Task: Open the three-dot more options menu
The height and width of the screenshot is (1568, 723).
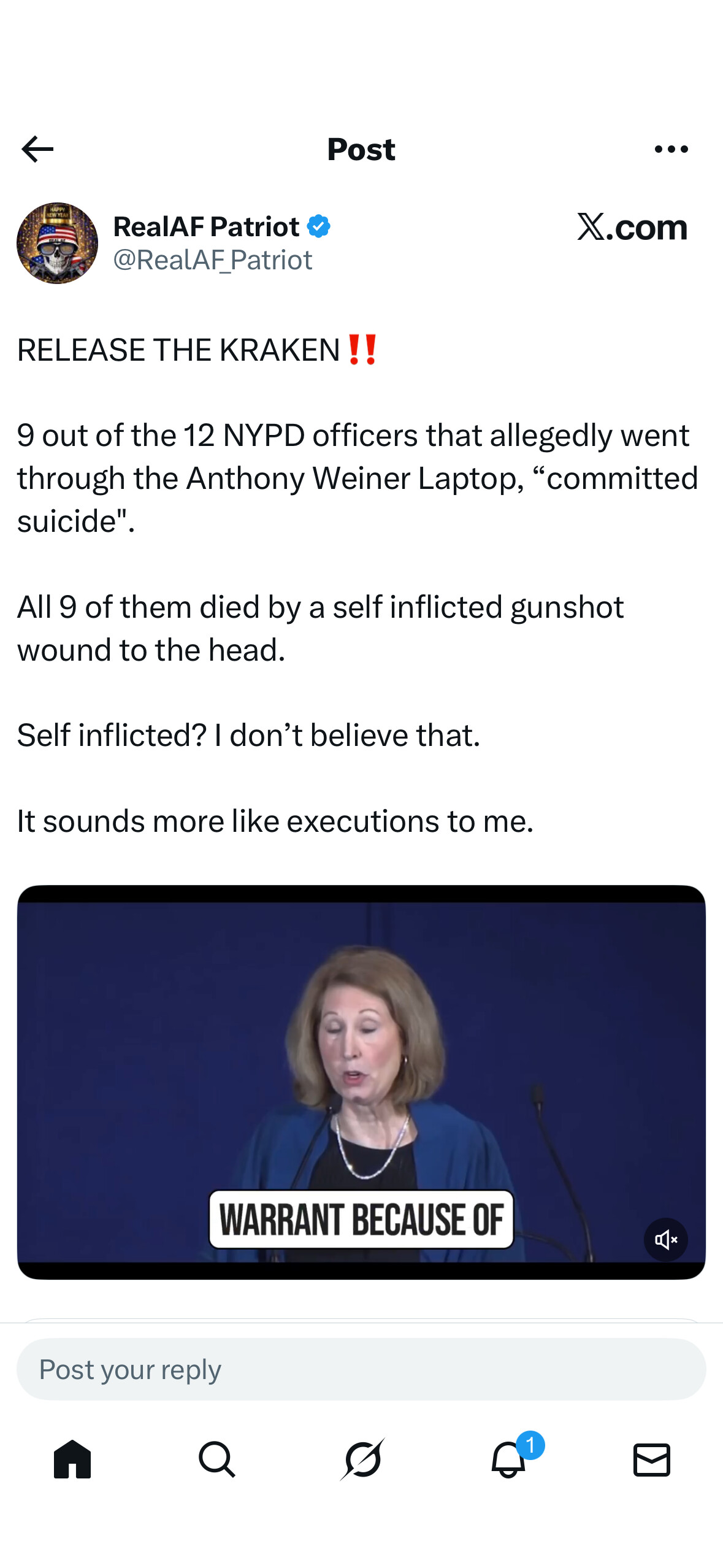Action: [x=671, y=149]
